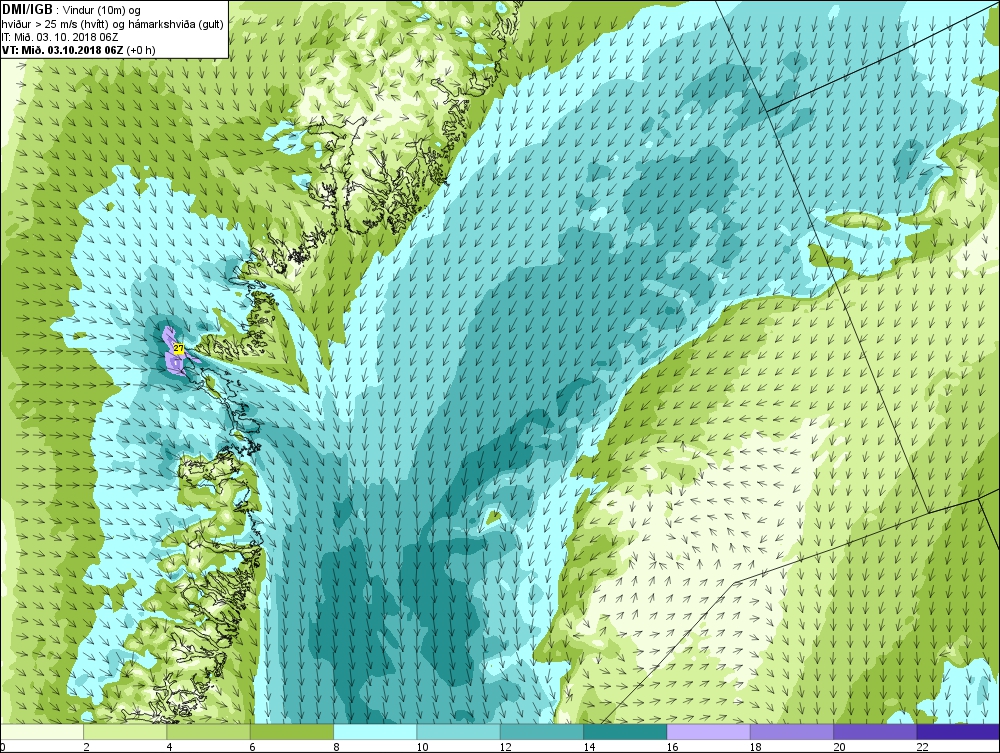Image resolution: width=1000 pixels, height=753 pixels.
Task: Click the 20–22 m/s violet legend swatch
Action: coord(874,732)
